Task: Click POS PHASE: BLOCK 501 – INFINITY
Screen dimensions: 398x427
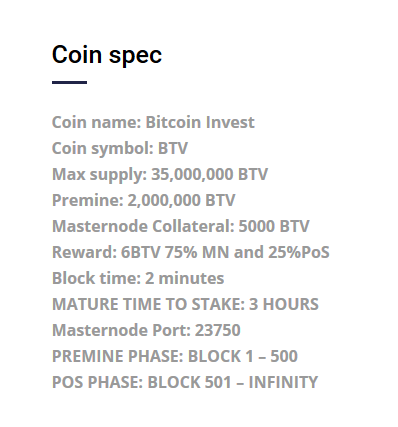Action: click(185, 382)
